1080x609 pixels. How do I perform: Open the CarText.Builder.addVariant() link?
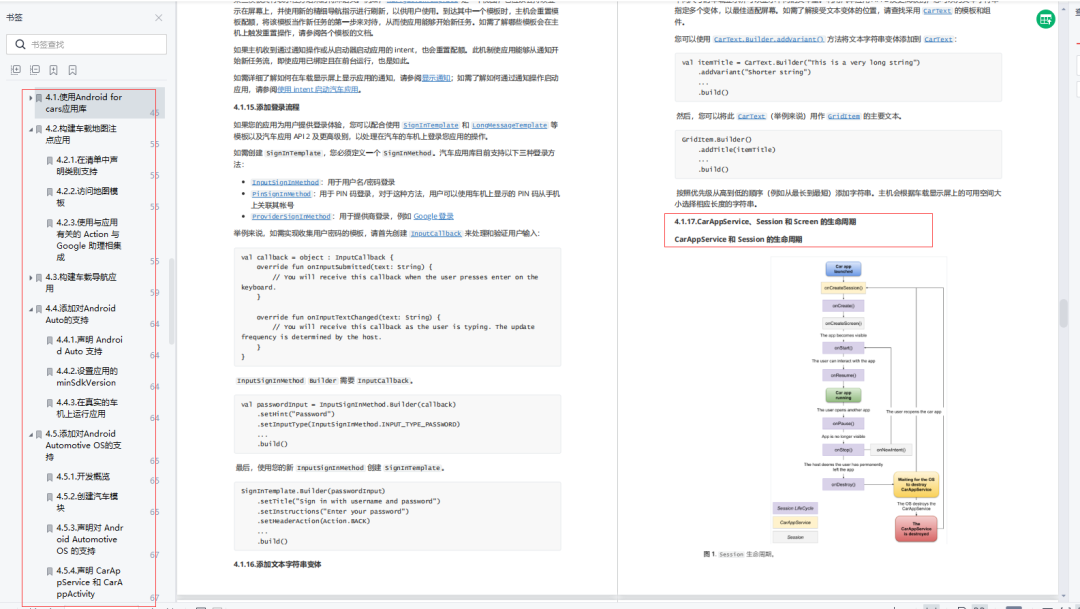[769, 39]
